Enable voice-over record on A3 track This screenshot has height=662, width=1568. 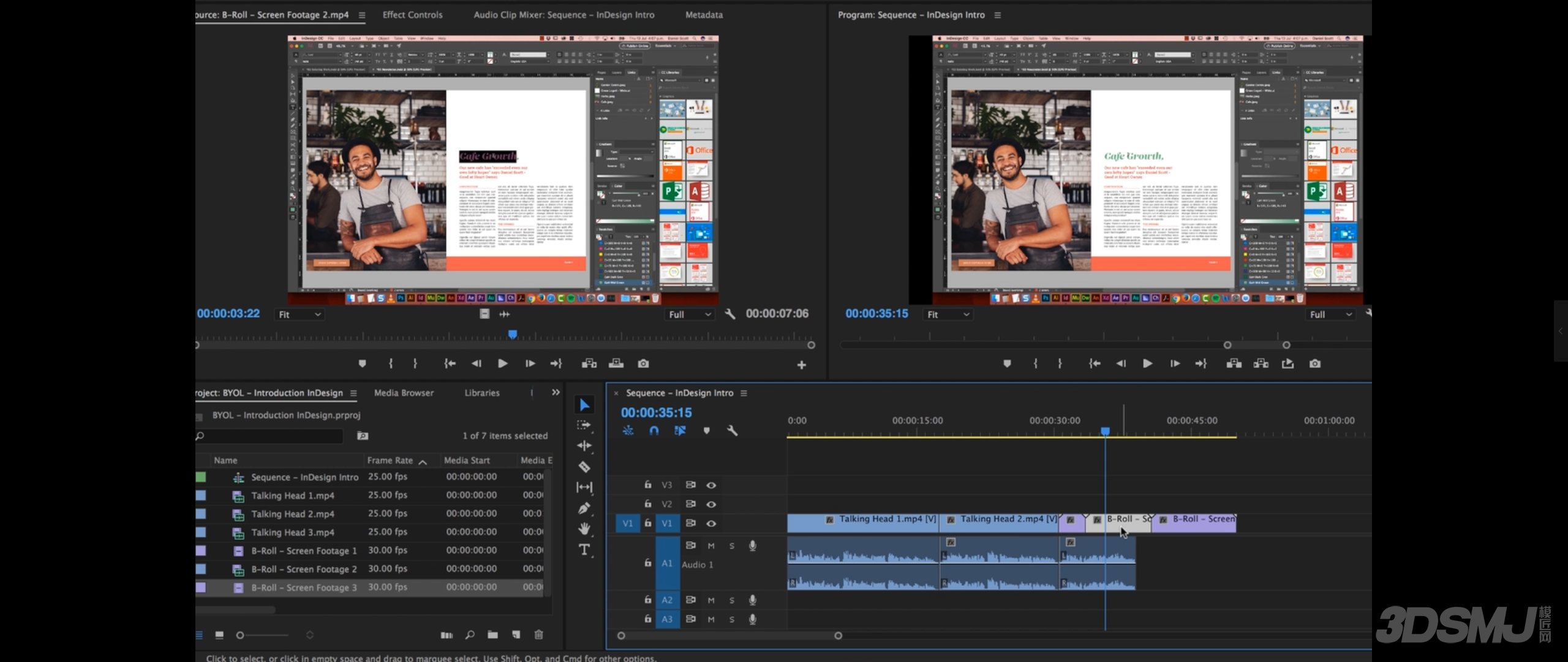pyautogui.click(x=753, y=619)
